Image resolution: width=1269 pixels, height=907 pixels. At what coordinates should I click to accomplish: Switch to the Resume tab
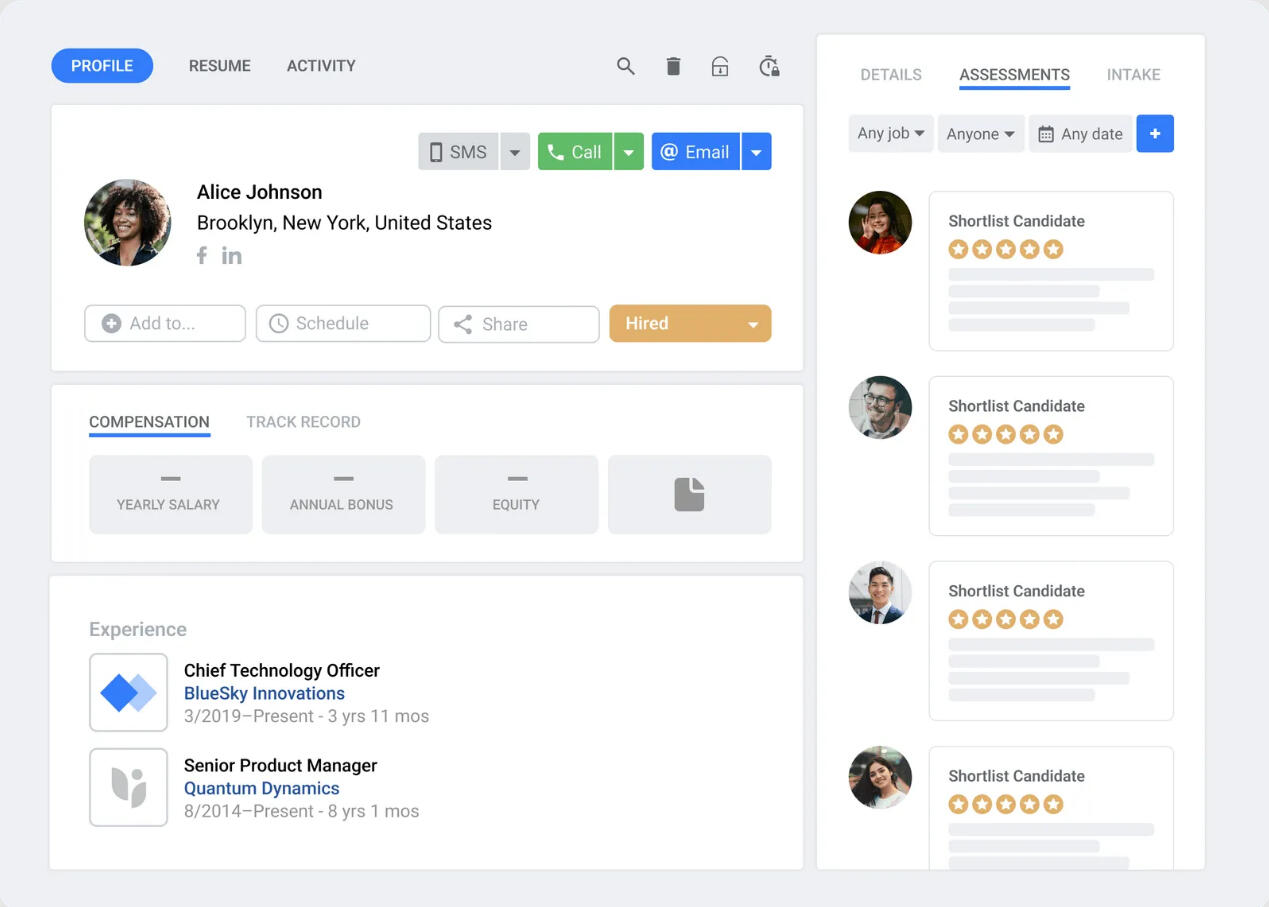coord(220,66)
